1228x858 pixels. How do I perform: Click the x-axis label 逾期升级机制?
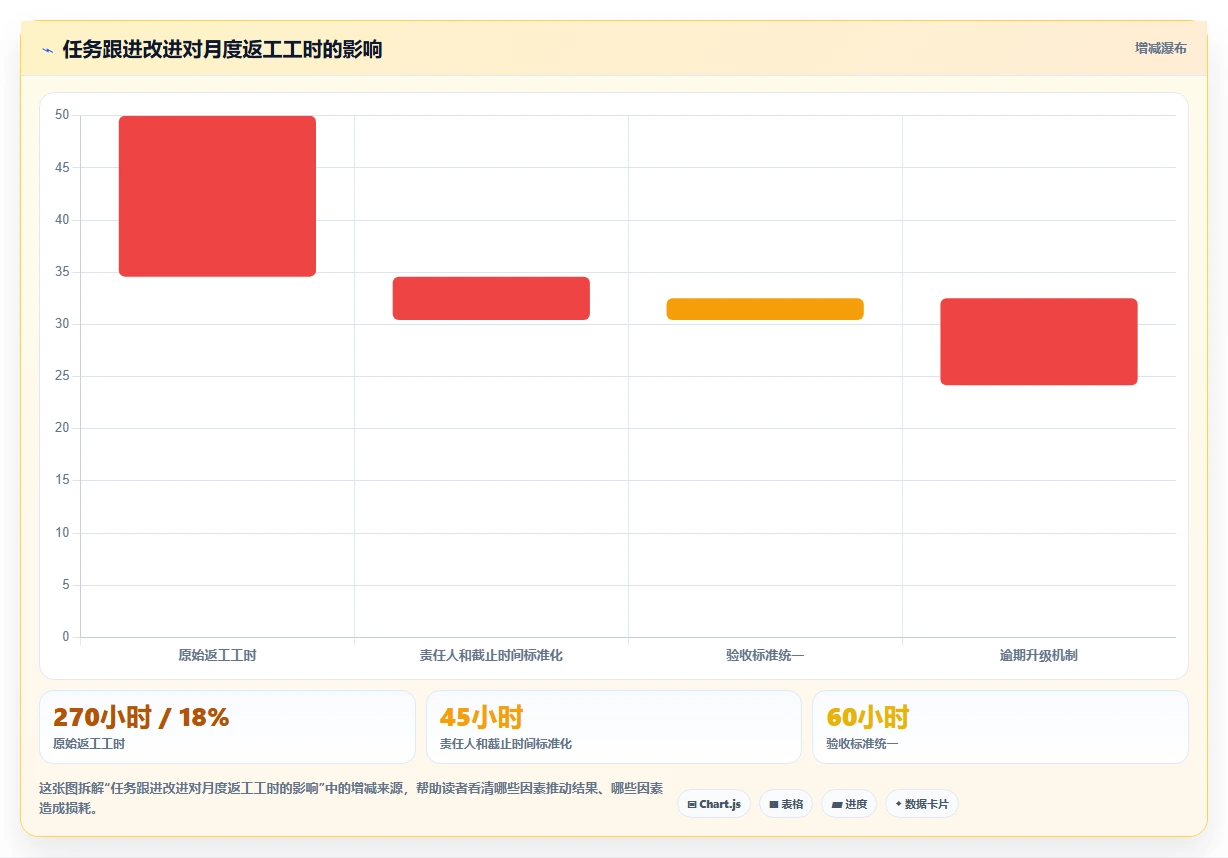click(1039, 656)
